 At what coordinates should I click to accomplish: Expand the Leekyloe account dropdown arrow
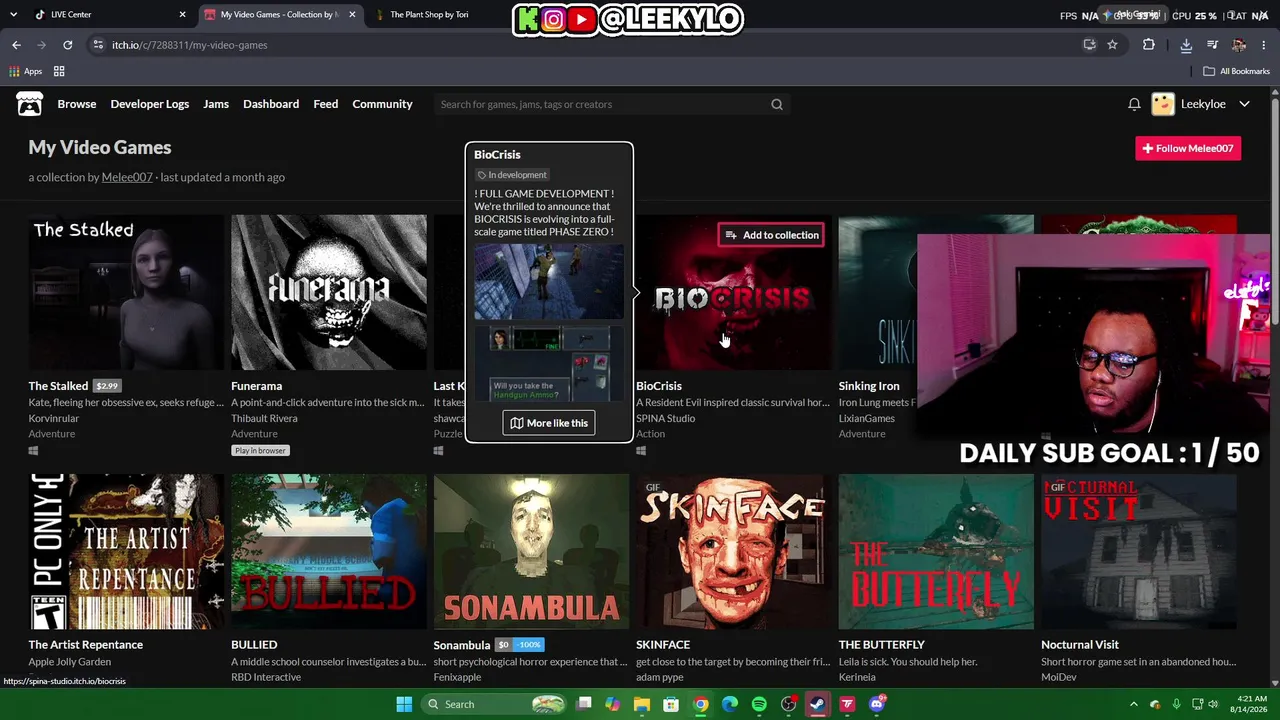coord(1244,104)
